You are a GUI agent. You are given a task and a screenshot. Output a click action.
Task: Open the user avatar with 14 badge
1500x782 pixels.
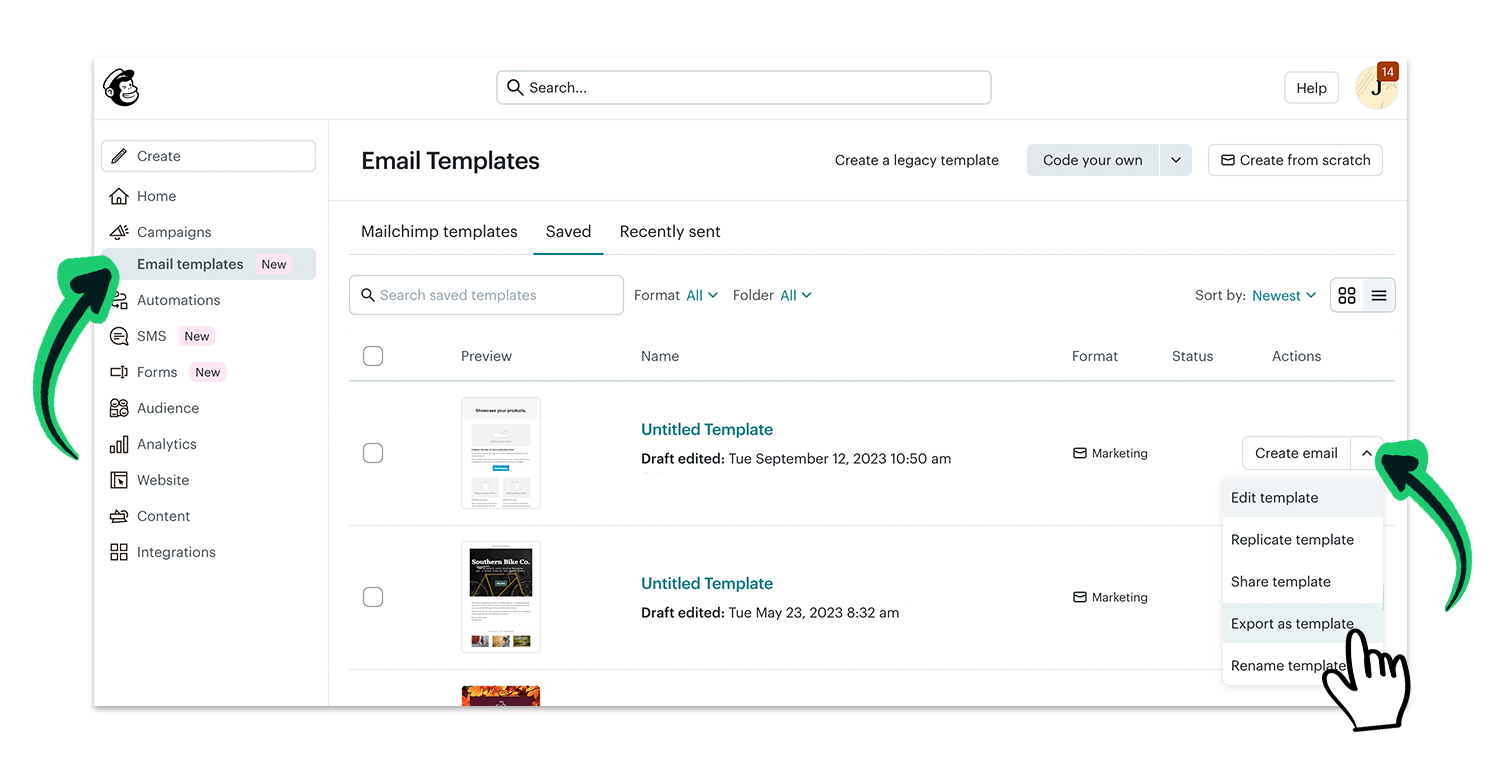click(1376, 88)
